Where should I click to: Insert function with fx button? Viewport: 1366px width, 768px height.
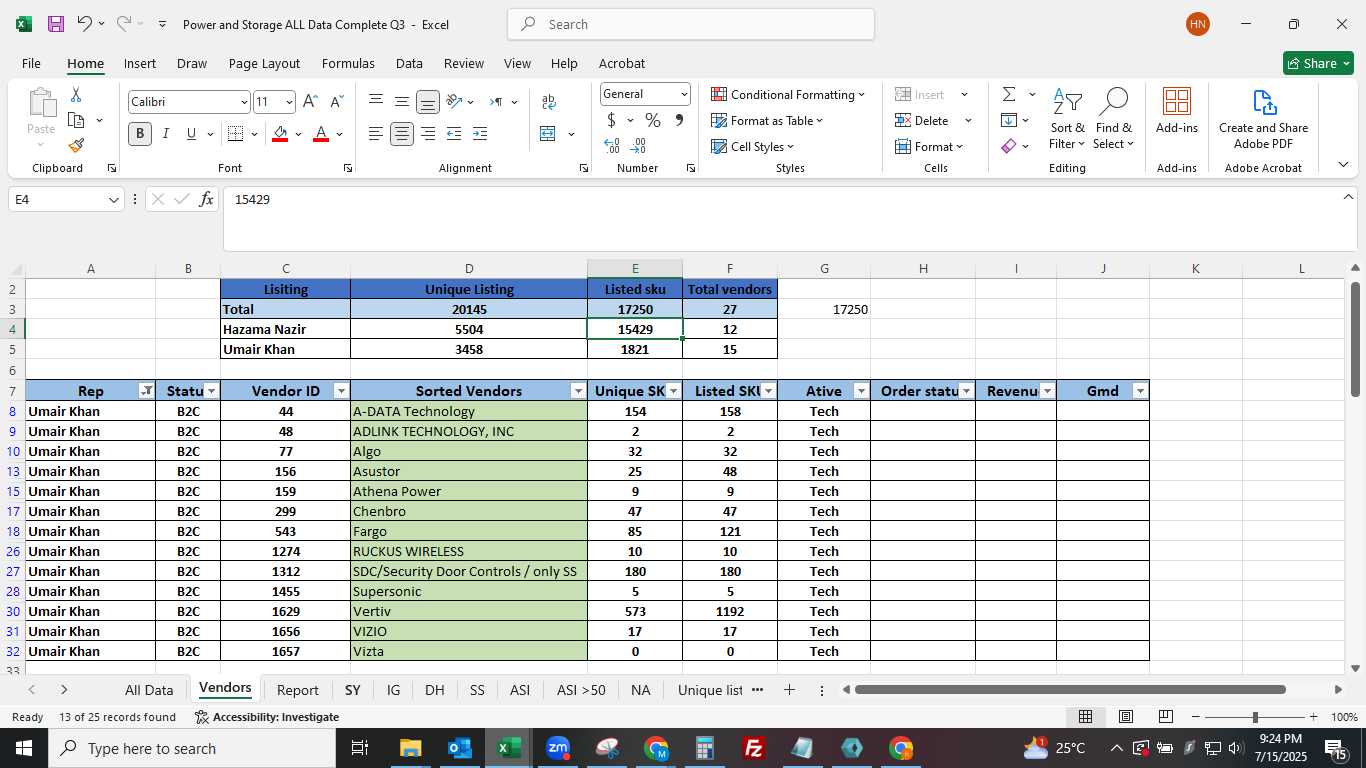pyautogui.click(x=206, y=199)
